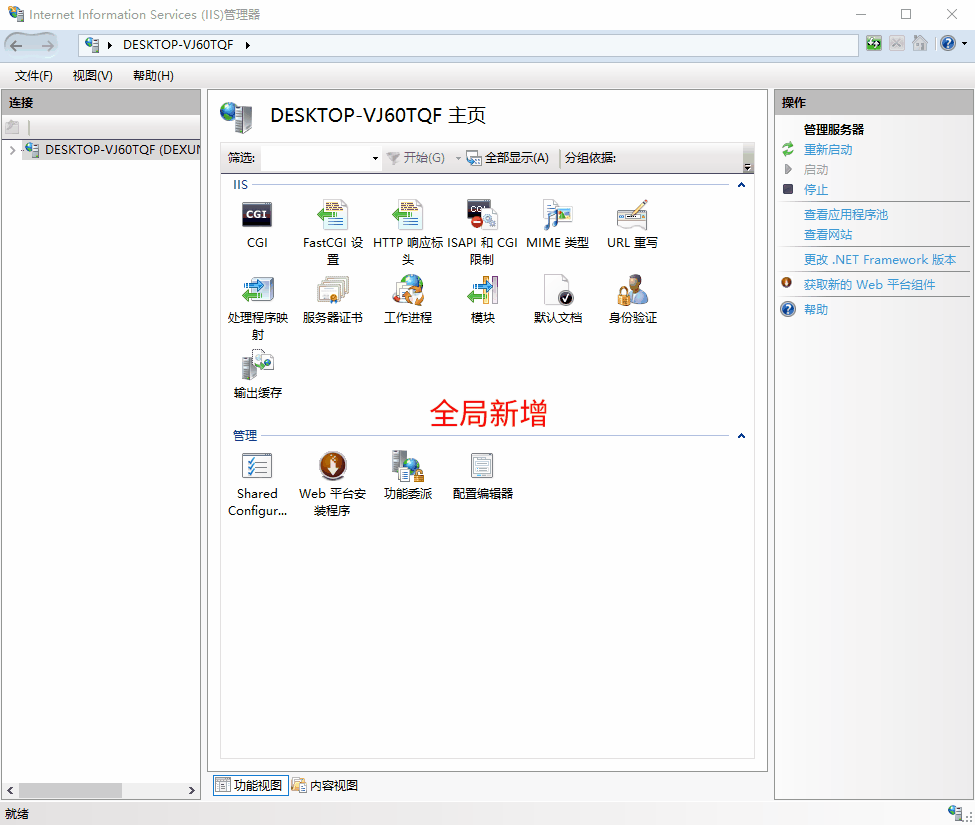
Task: Open 服务器证书 feature
Action: [x=332, y=291]
